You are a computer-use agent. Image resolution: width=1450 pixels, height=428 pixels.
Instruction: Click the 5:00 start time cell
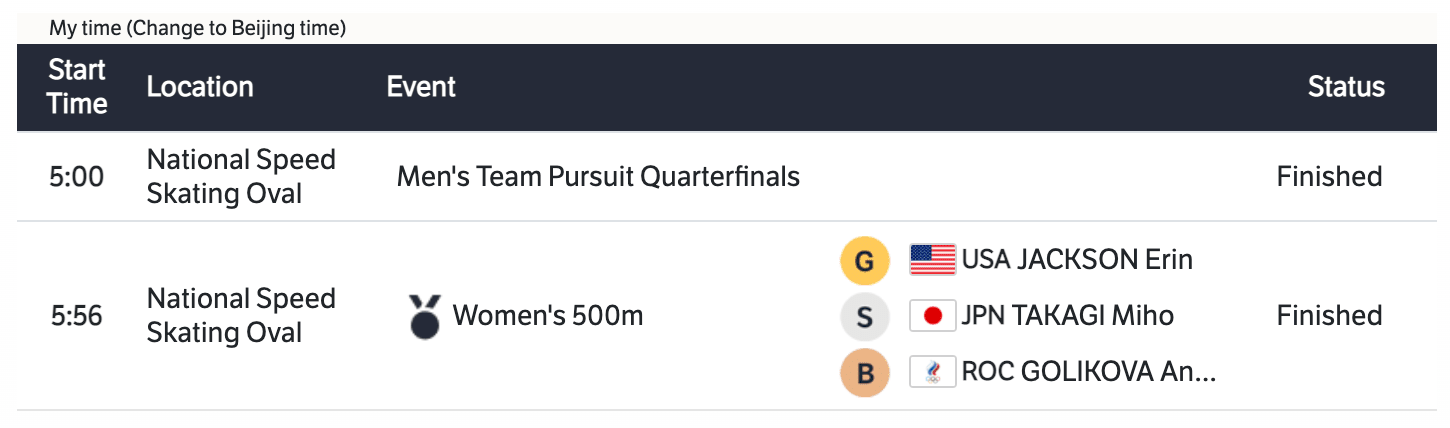[x=77, y=177]
